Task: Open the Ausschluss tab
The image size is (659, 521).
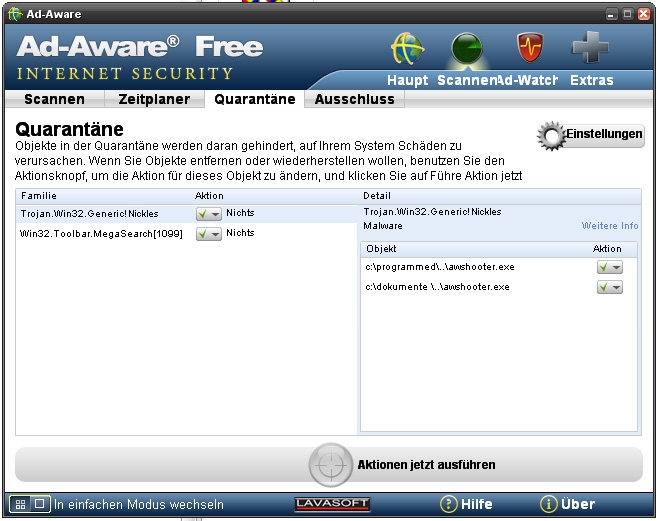Action: [354, 99]
